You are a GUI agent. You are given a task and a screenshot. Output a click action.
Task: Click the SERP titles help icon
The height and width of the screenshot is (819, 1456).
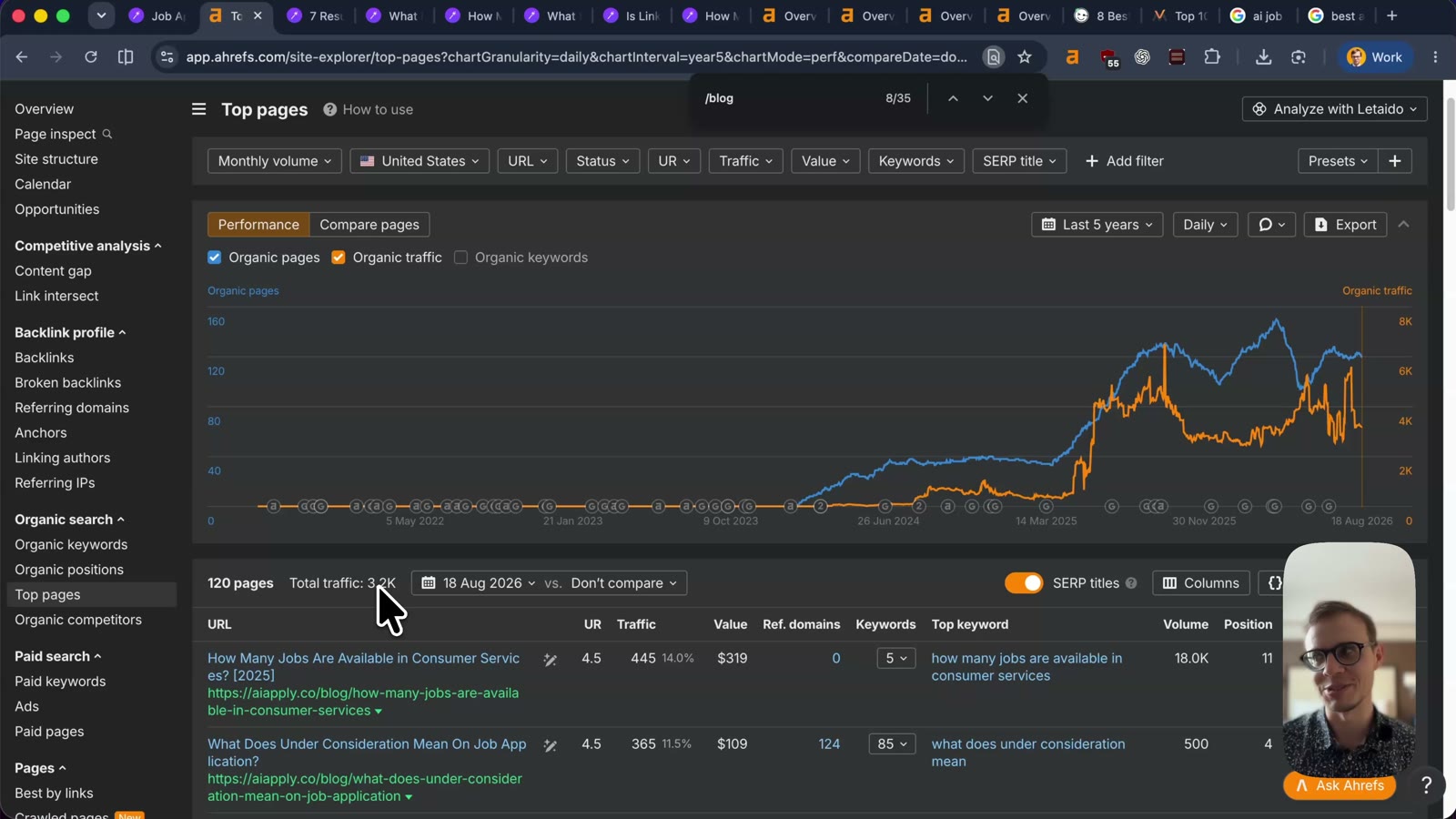click(x=1131, y=583)
